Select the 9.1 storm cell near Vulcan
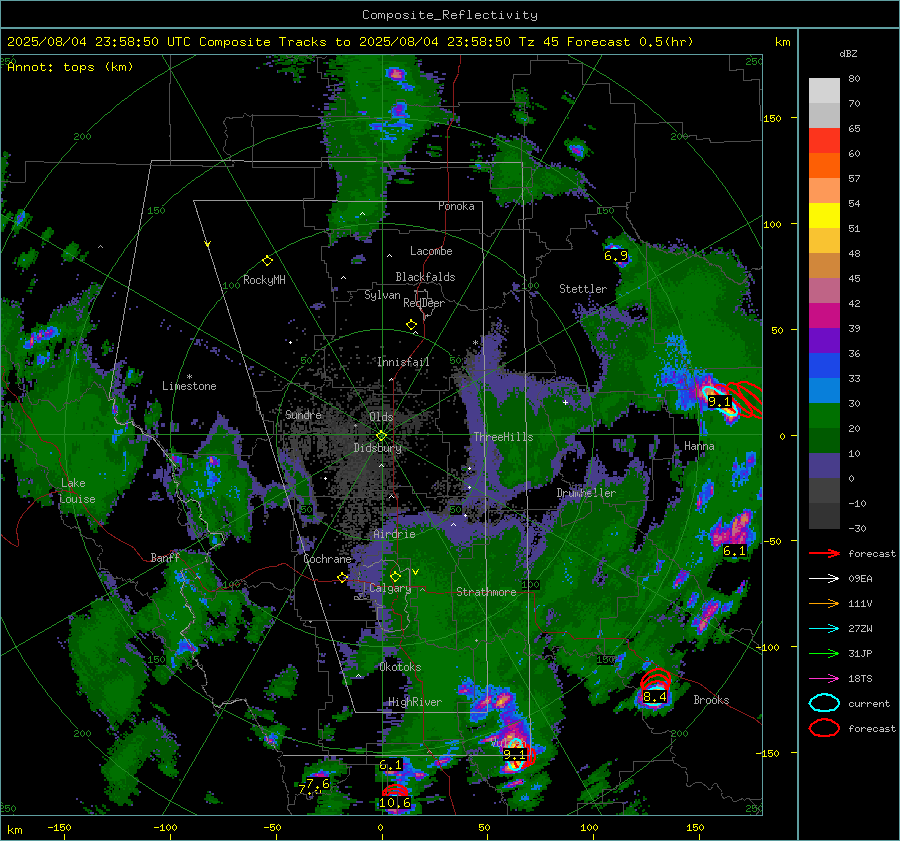The height and width of the screenshot is (841, 900). (x=514, y=754)
